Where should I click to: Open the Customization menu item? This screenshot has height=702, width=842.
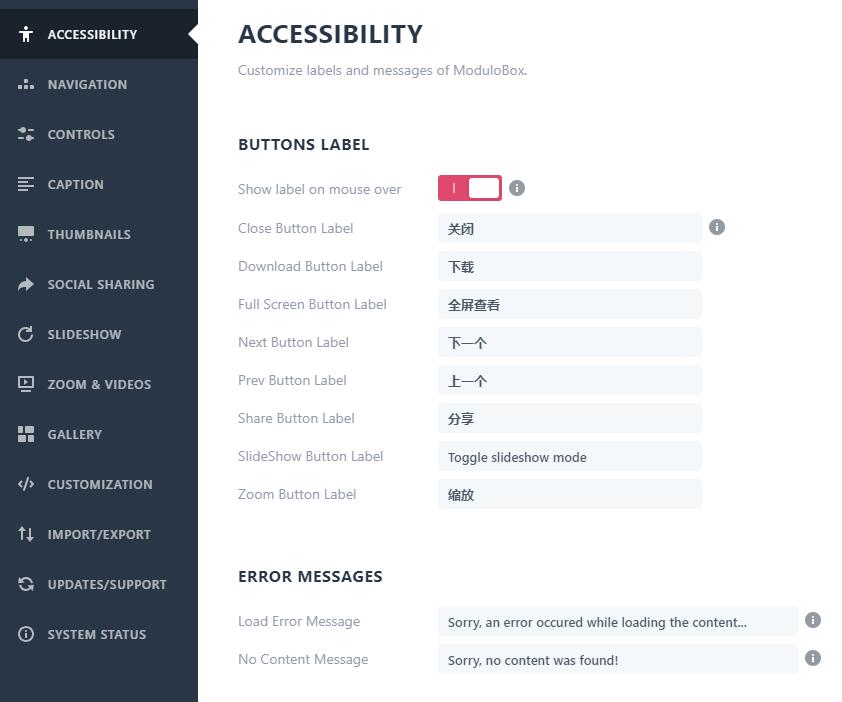(x=99, y=485)
